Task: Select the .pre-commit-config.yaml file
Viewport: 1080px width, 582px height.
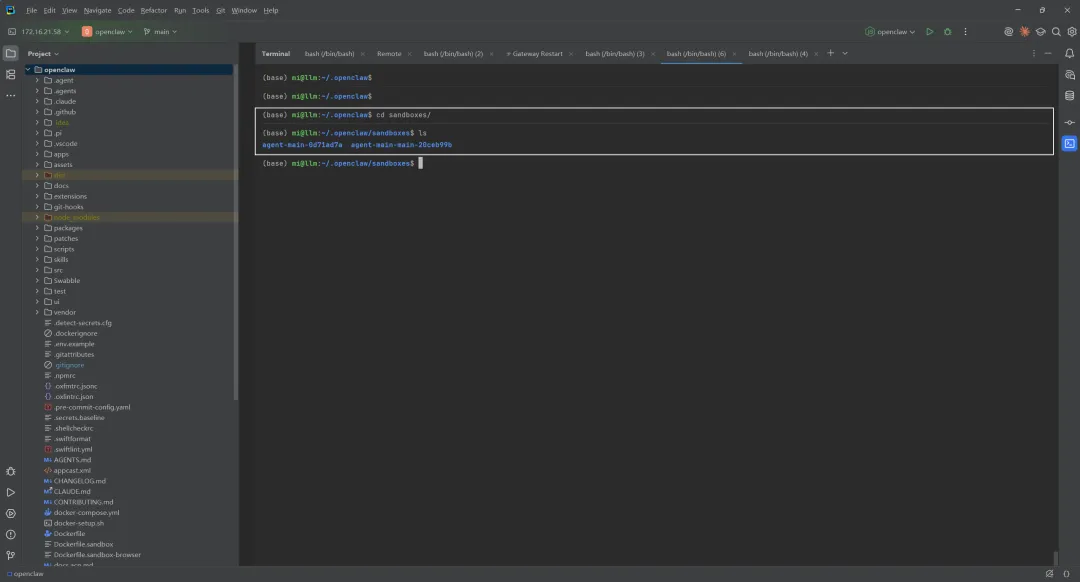Action: click(x=92, y=407)
